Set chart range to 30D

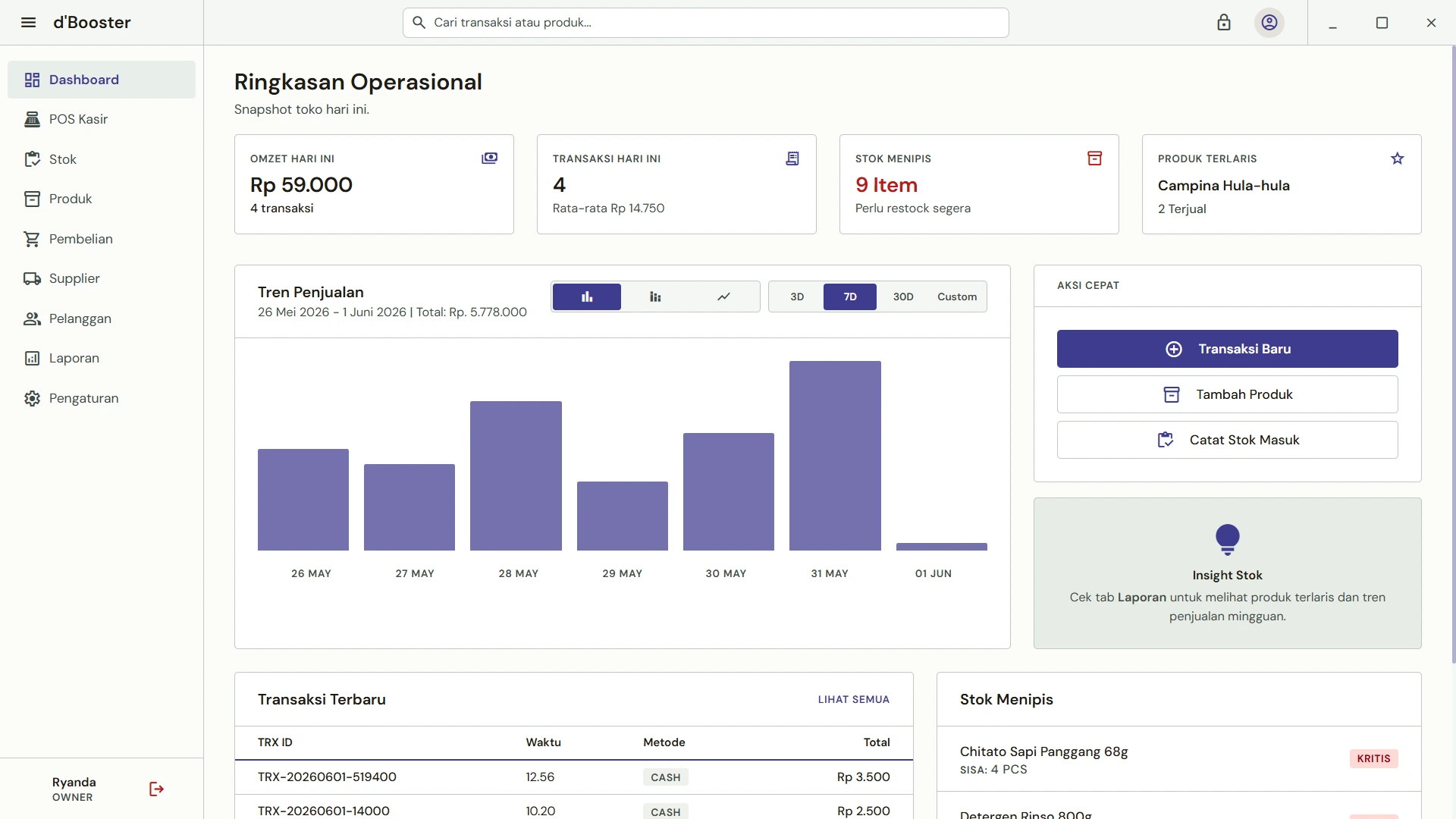tap(903, 297)
